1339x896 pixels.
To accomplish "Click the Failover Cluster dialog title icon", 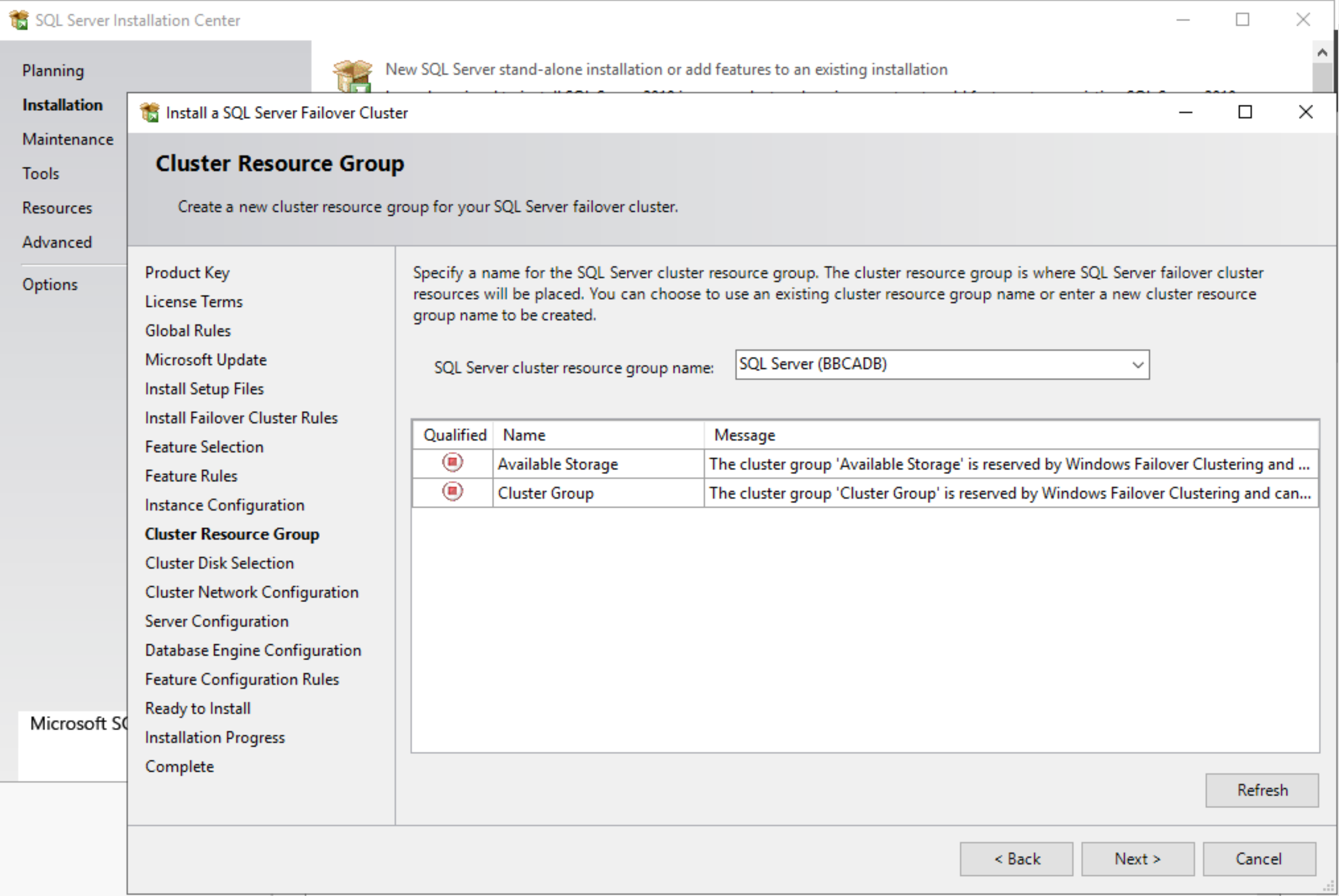I will [150, 112].
